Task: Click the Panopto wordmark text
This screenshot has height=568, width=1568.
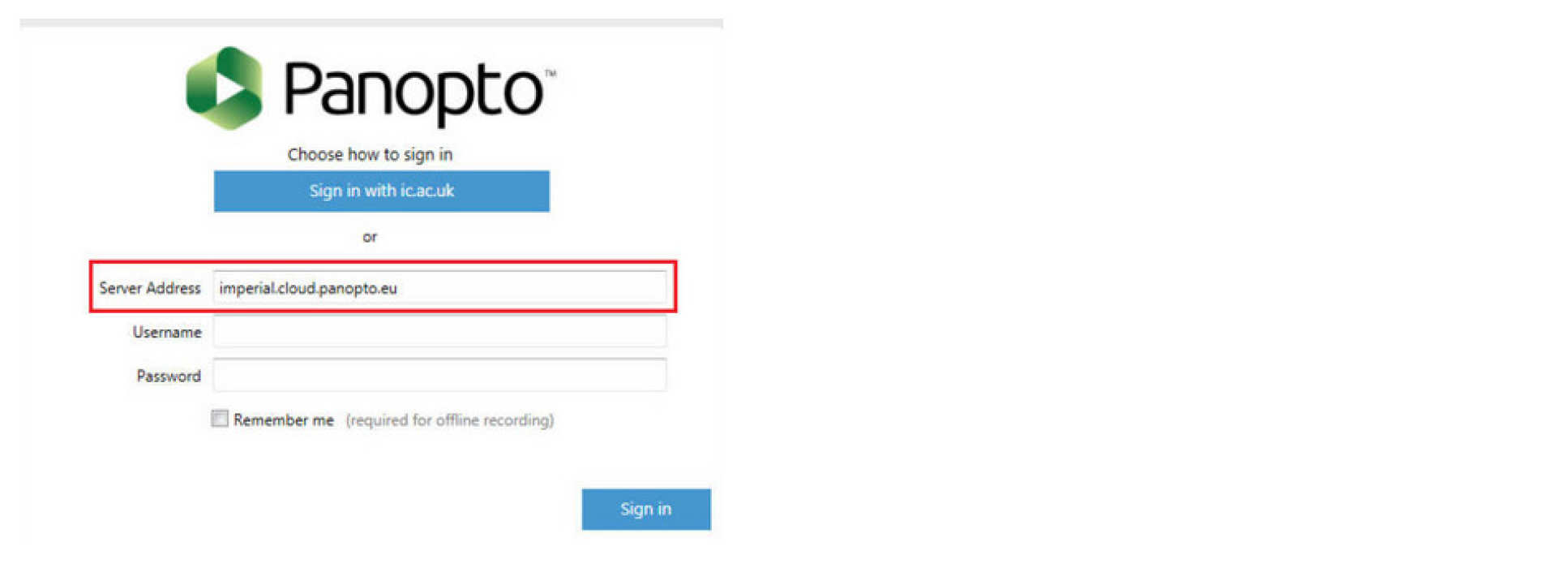Action: pos(413,92)
